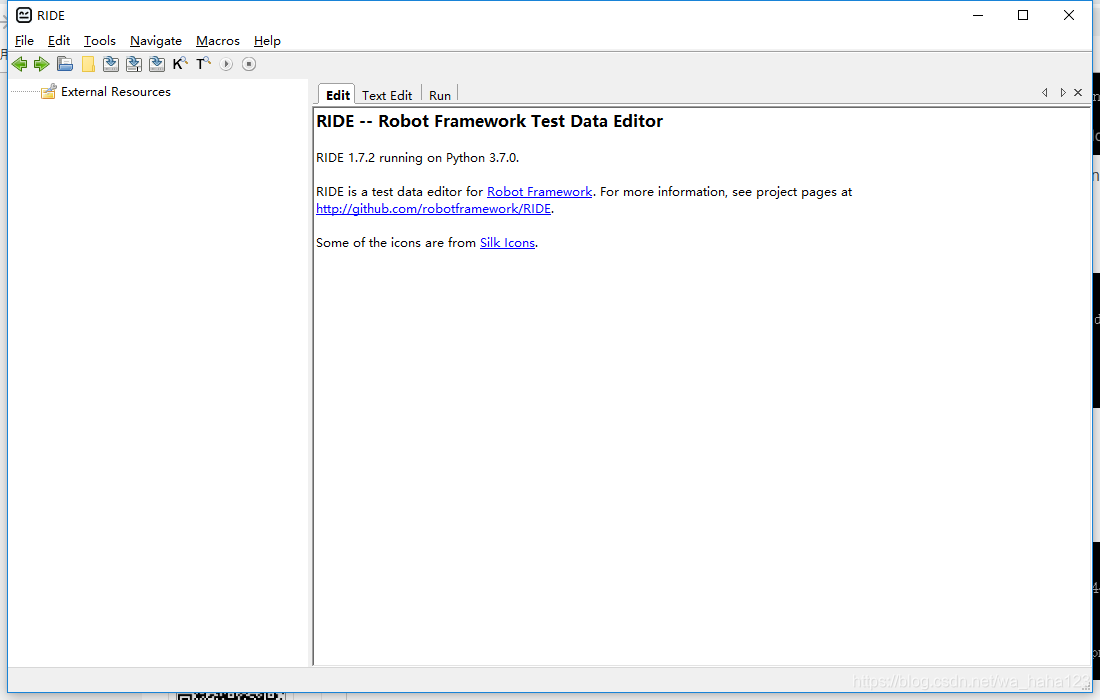The image size is (1100, 700).
Task: Open the github.com/robotframework/RIDE link
Action: click(434, 208)
